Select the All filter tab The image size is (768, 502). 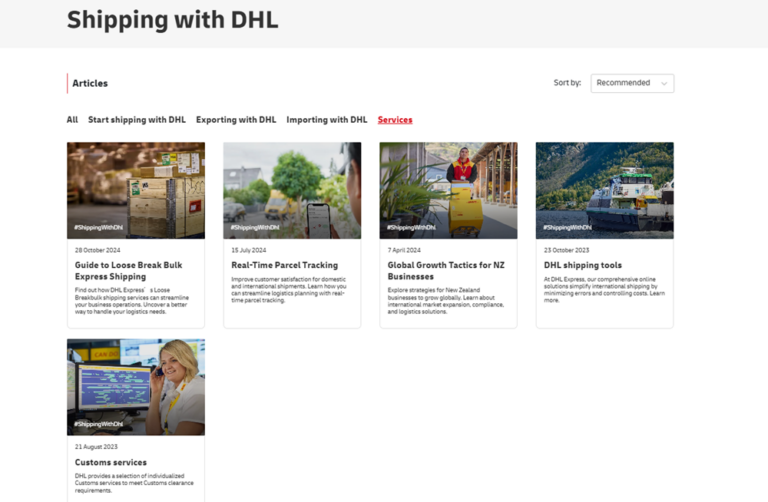tap(72, 120)
